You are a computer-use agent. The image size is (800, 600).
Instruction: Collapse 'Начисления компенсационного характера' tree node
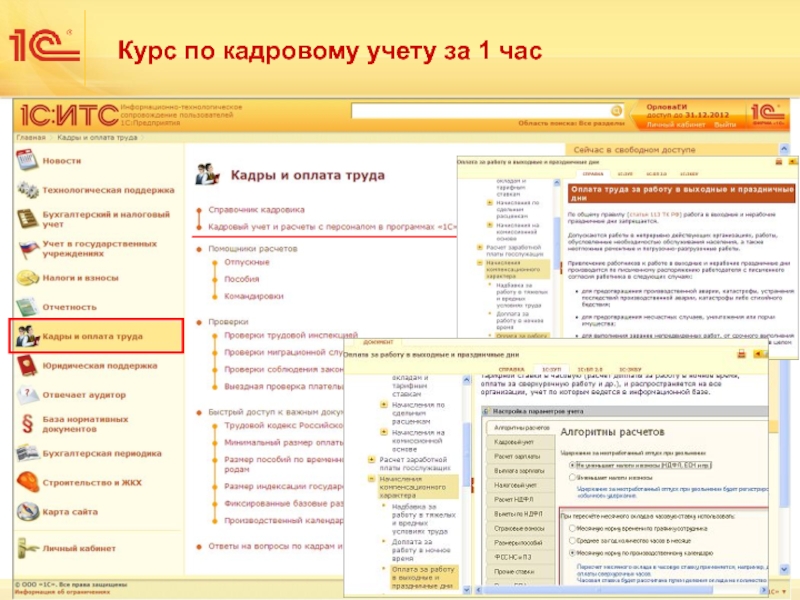click(370, 479)
